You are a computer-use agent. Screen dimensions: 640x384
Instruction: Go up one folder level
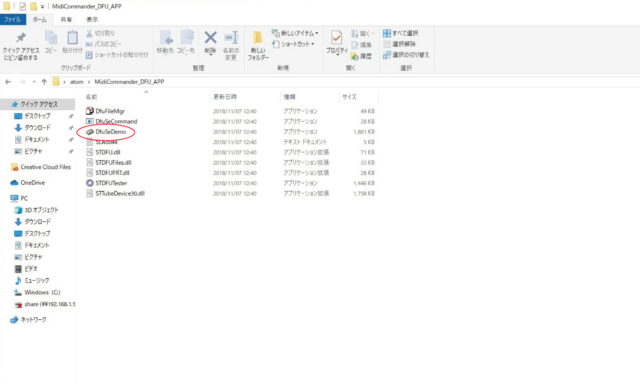point(44,82)
